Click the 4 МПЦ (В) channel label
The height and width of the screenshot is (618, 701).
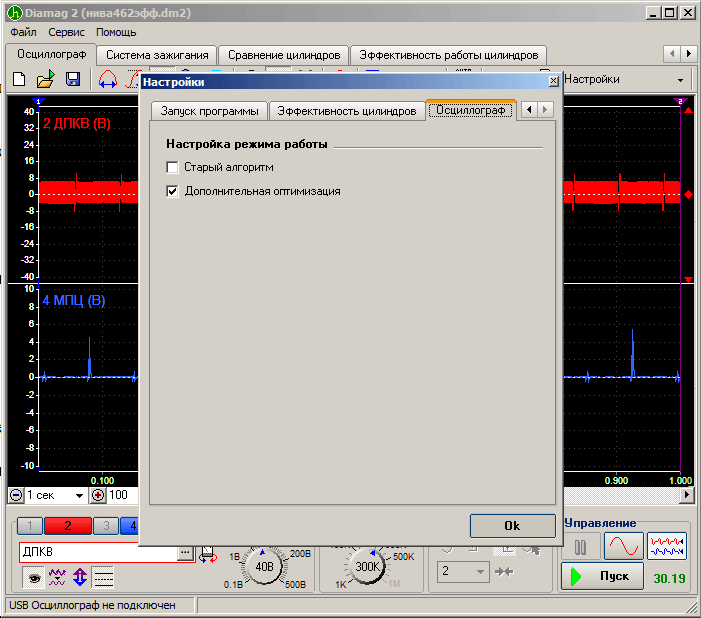pos(74,301)
